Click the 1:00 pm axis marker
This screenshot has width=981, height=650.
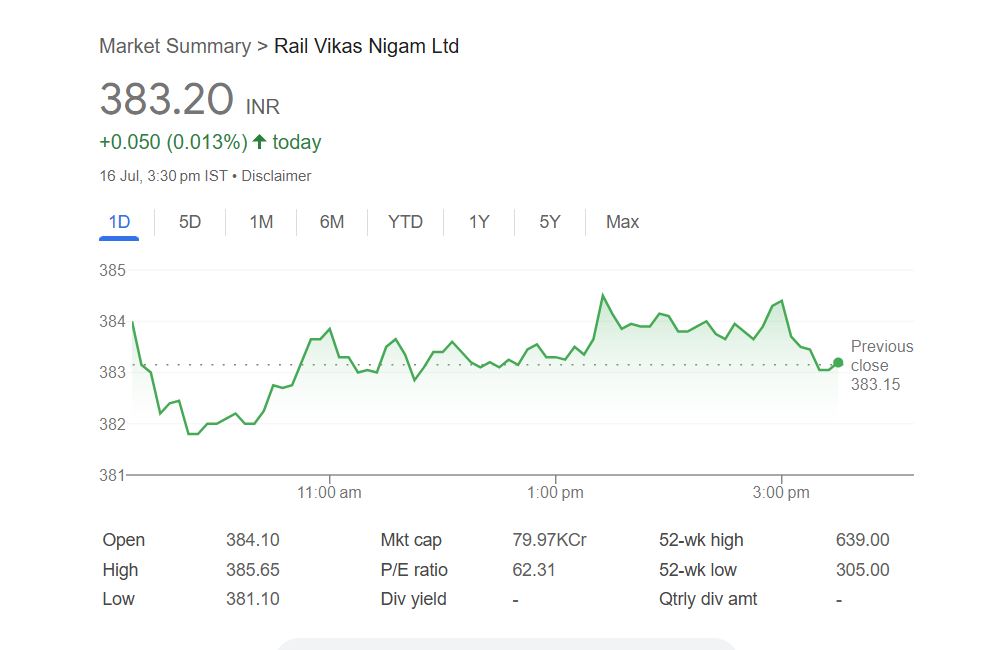click(x=555, y=493)
